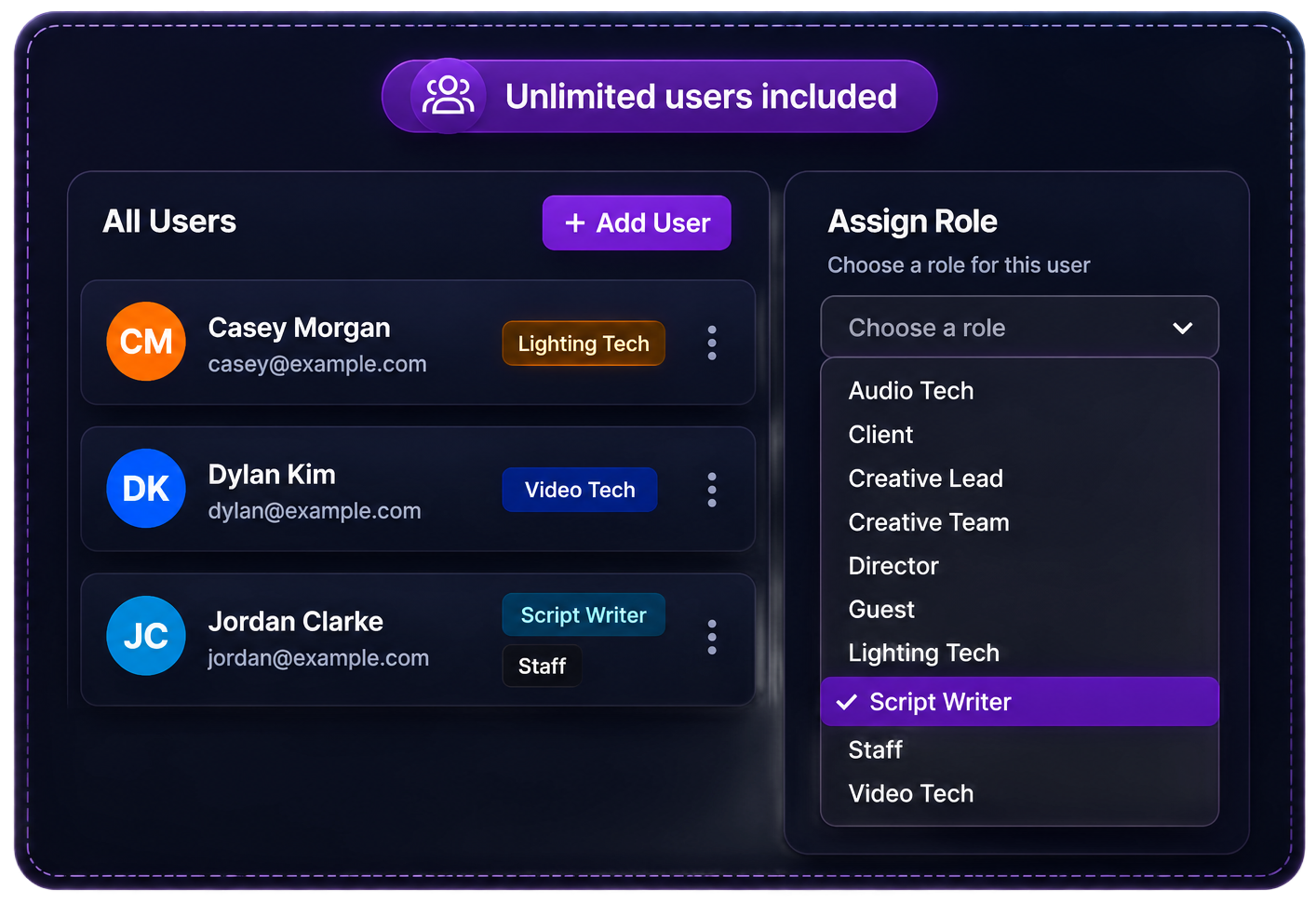Viewport: 1316px width, 903px height.
Task: Click the All Users heading
Action: [169, 222]
